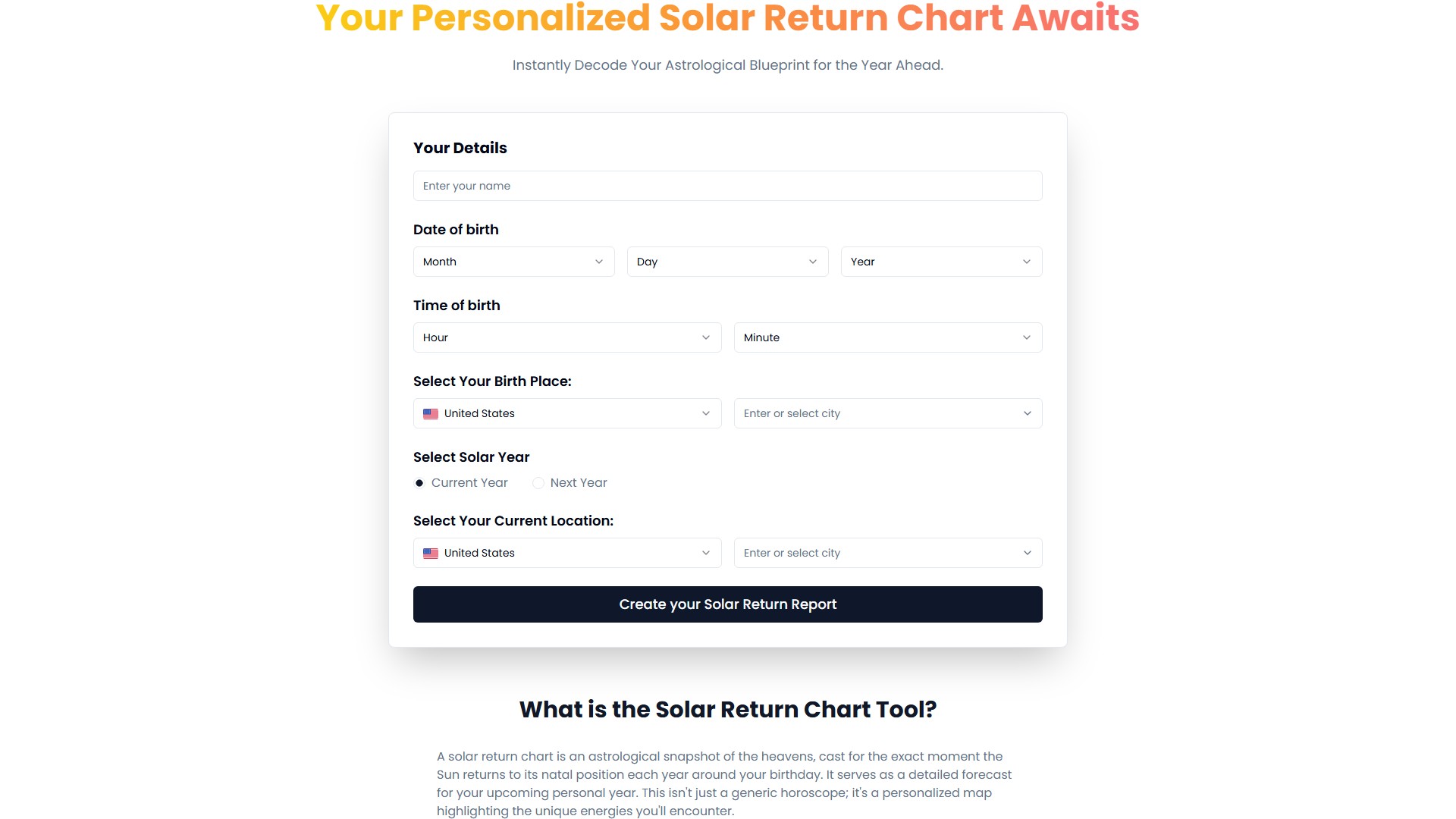Viewport: 1456px width, 819px height.
Task: Click the page title Your Personalized Solar Return Chart Awaits
Action: point(727,18)
